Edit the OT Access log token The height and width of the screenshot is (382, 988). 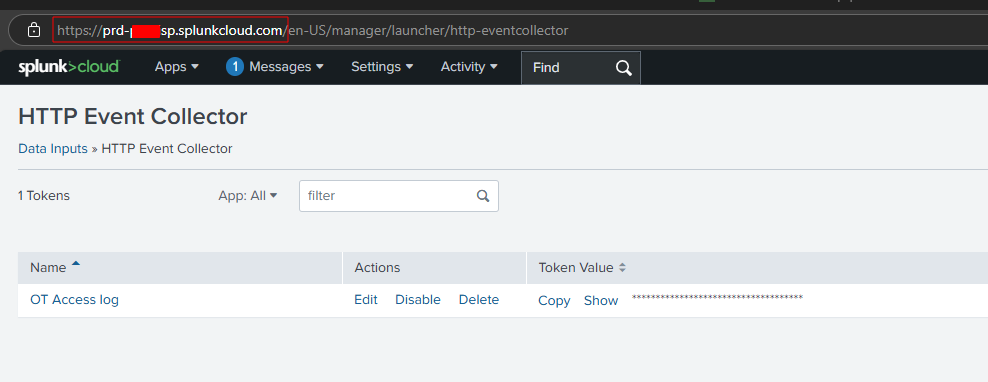point(365,300)
